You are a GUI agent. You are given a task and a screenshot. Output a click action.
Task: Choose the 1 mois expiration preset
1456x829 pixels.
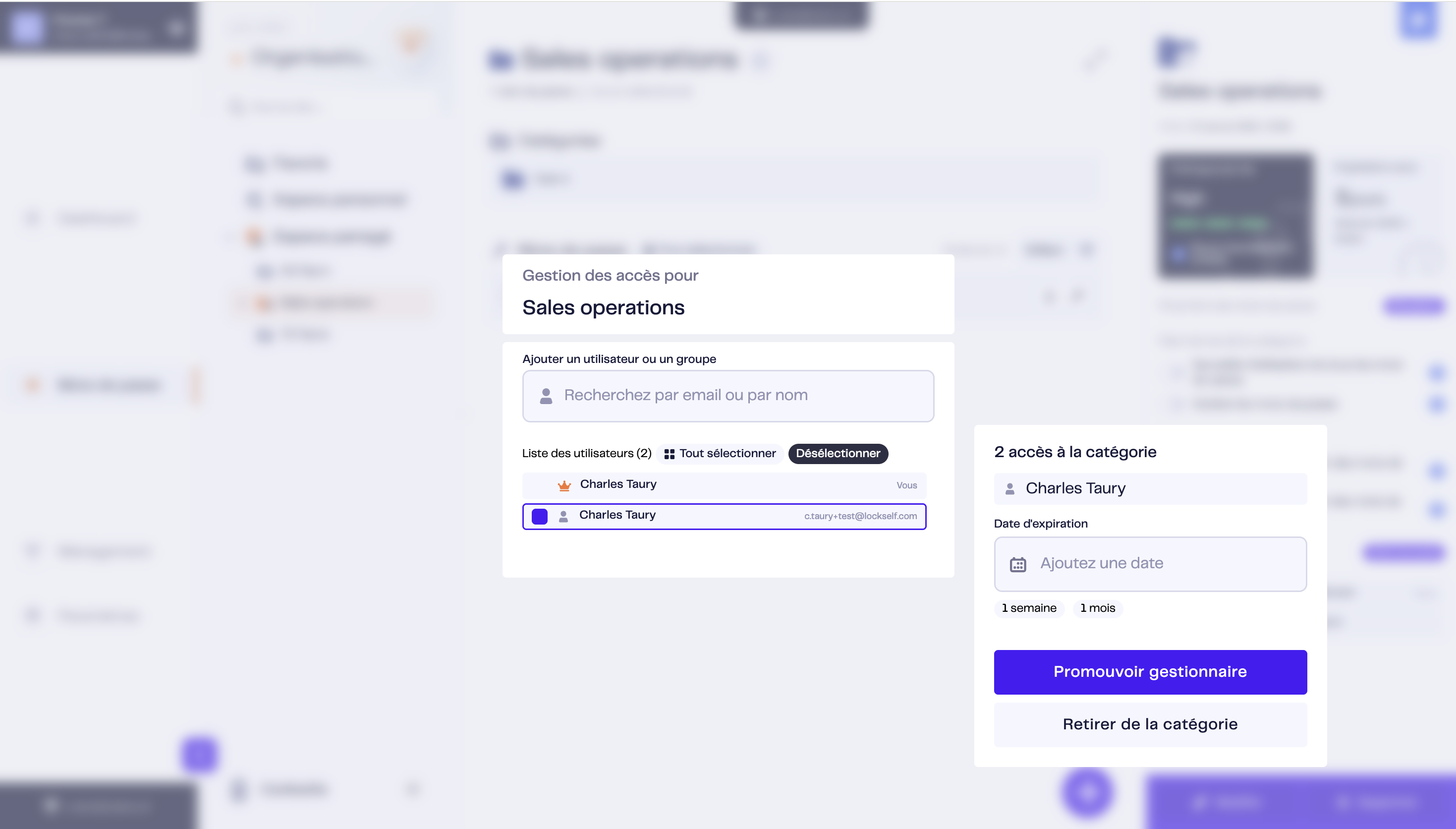point(1098,608)
